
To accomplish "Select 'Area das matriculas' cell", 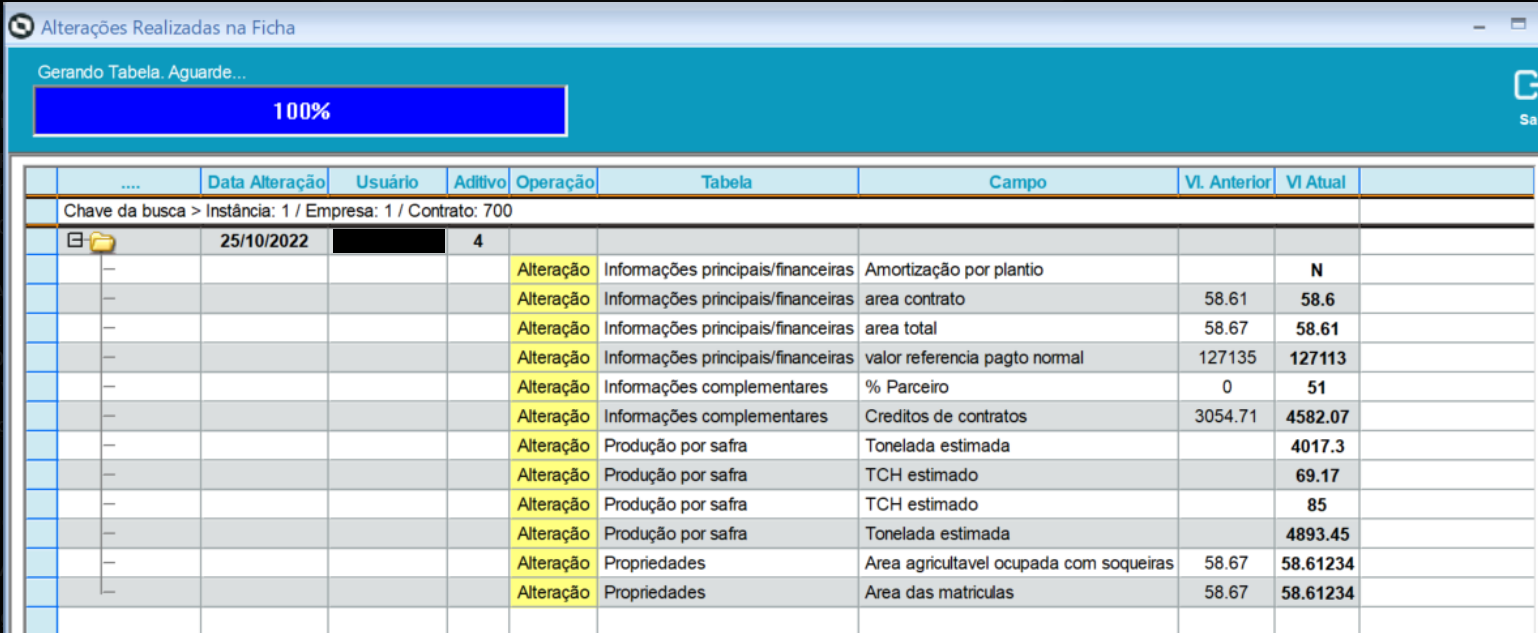I will pos(1018,592).
